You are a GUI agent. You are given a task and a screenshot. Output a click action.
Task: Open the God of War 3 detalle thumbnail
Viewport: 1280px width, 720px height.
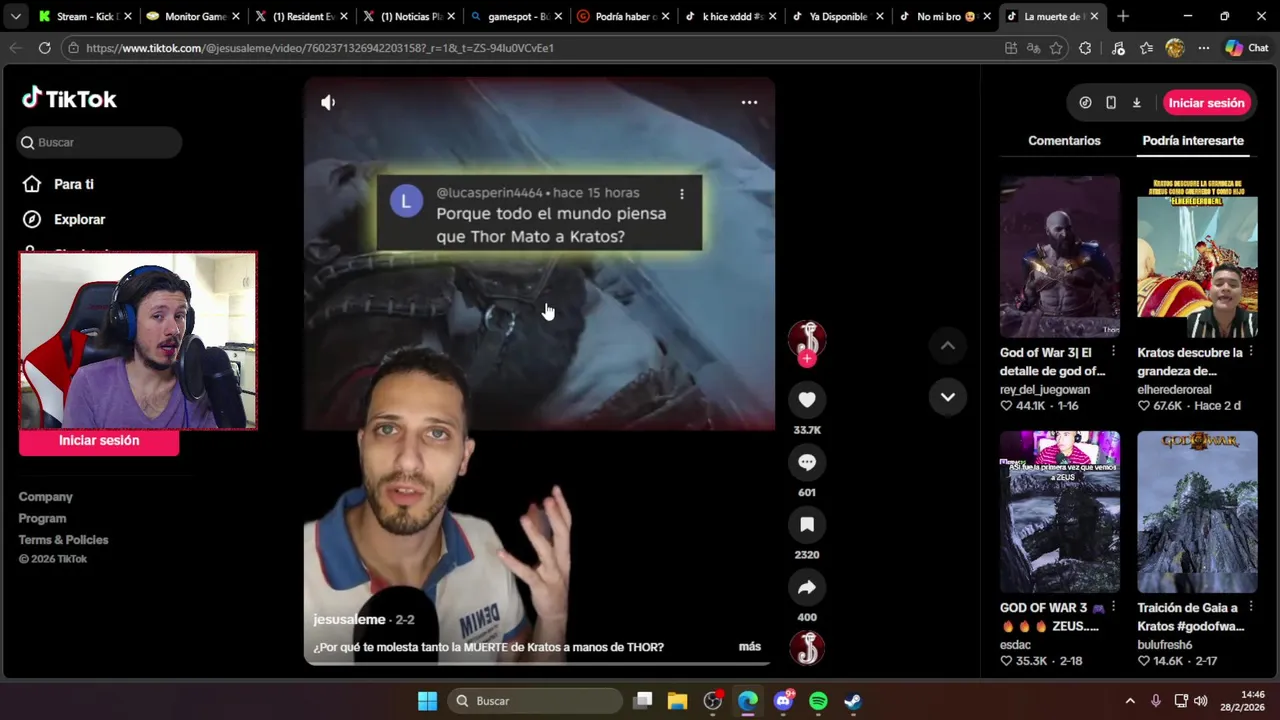tap(1060, 257)
